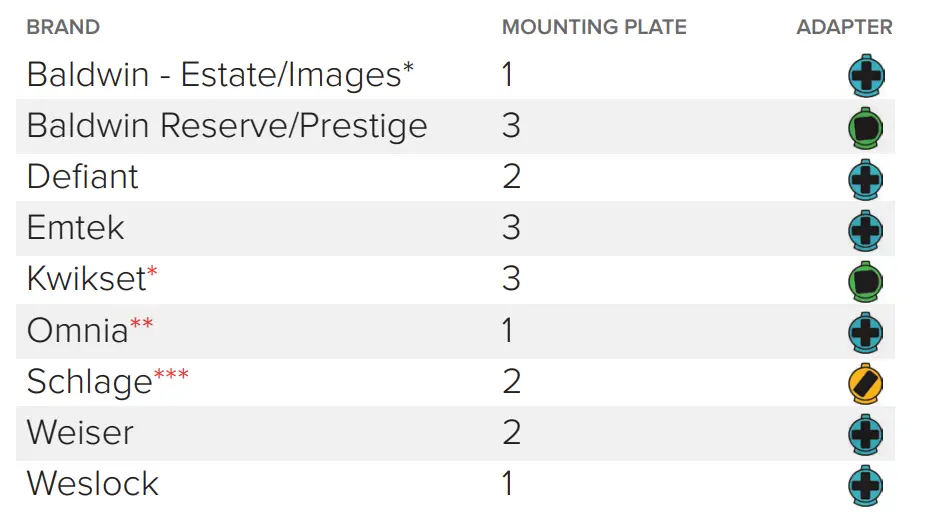Select the yellow adapter icon for Schlage

point(865,383)
